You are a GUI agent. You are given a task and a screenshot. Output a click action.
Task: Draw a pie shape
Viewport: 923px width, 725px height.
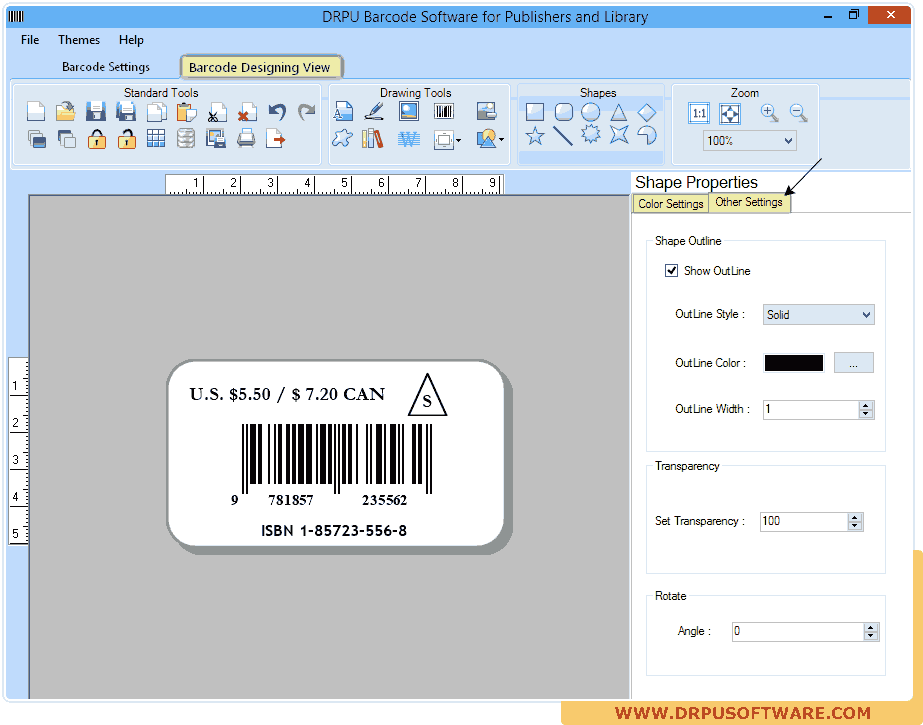pos(647,135)
